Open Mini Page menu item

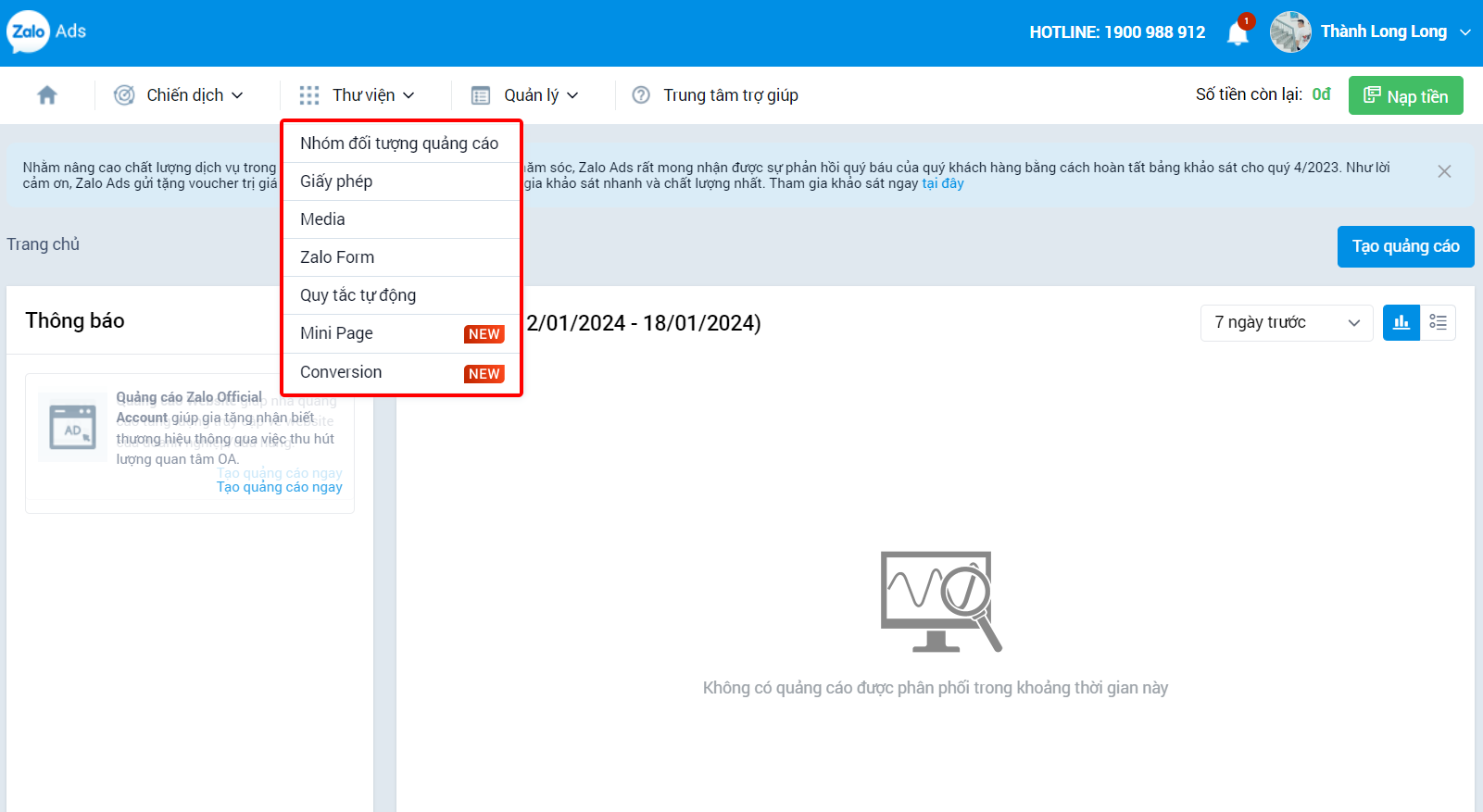click(401, 333)
